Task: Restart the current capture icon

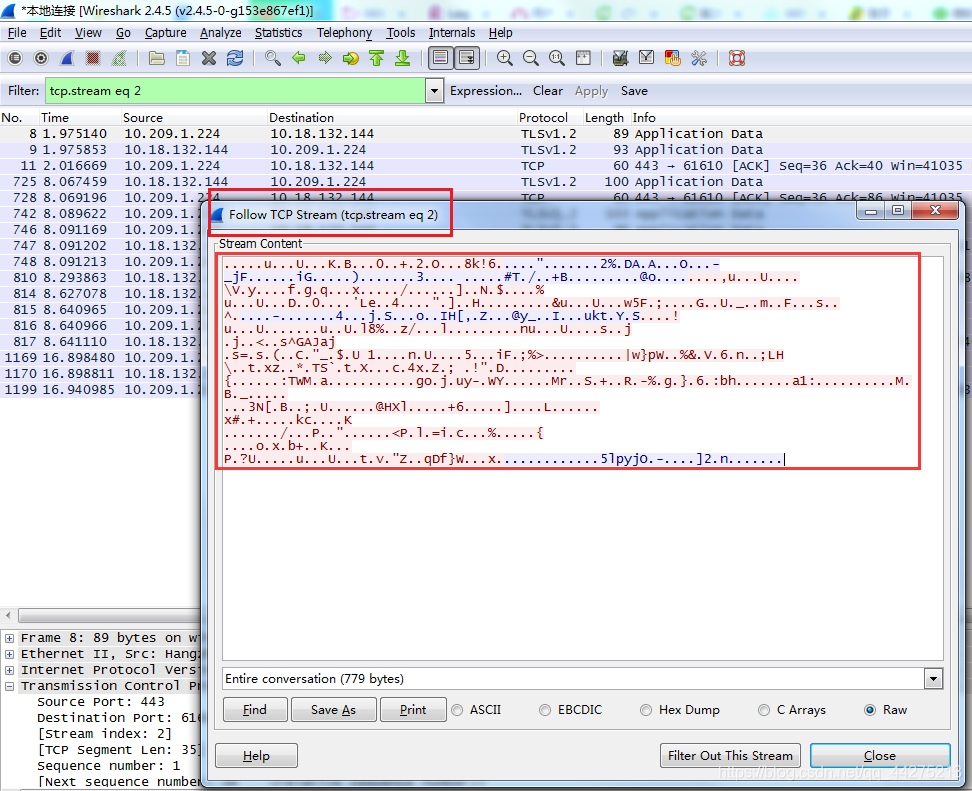Action: click(x=119, y=58)
